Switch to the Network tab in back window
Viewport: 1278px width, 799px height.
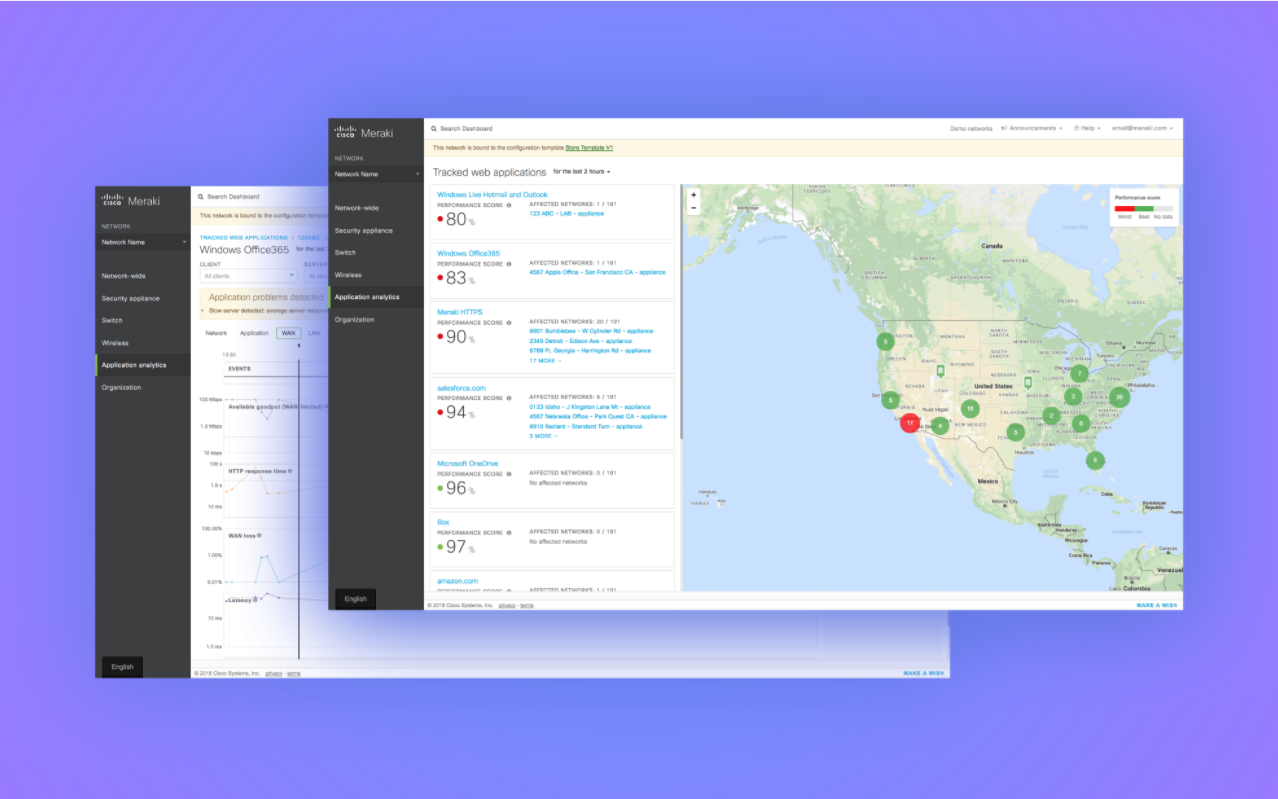216,333
